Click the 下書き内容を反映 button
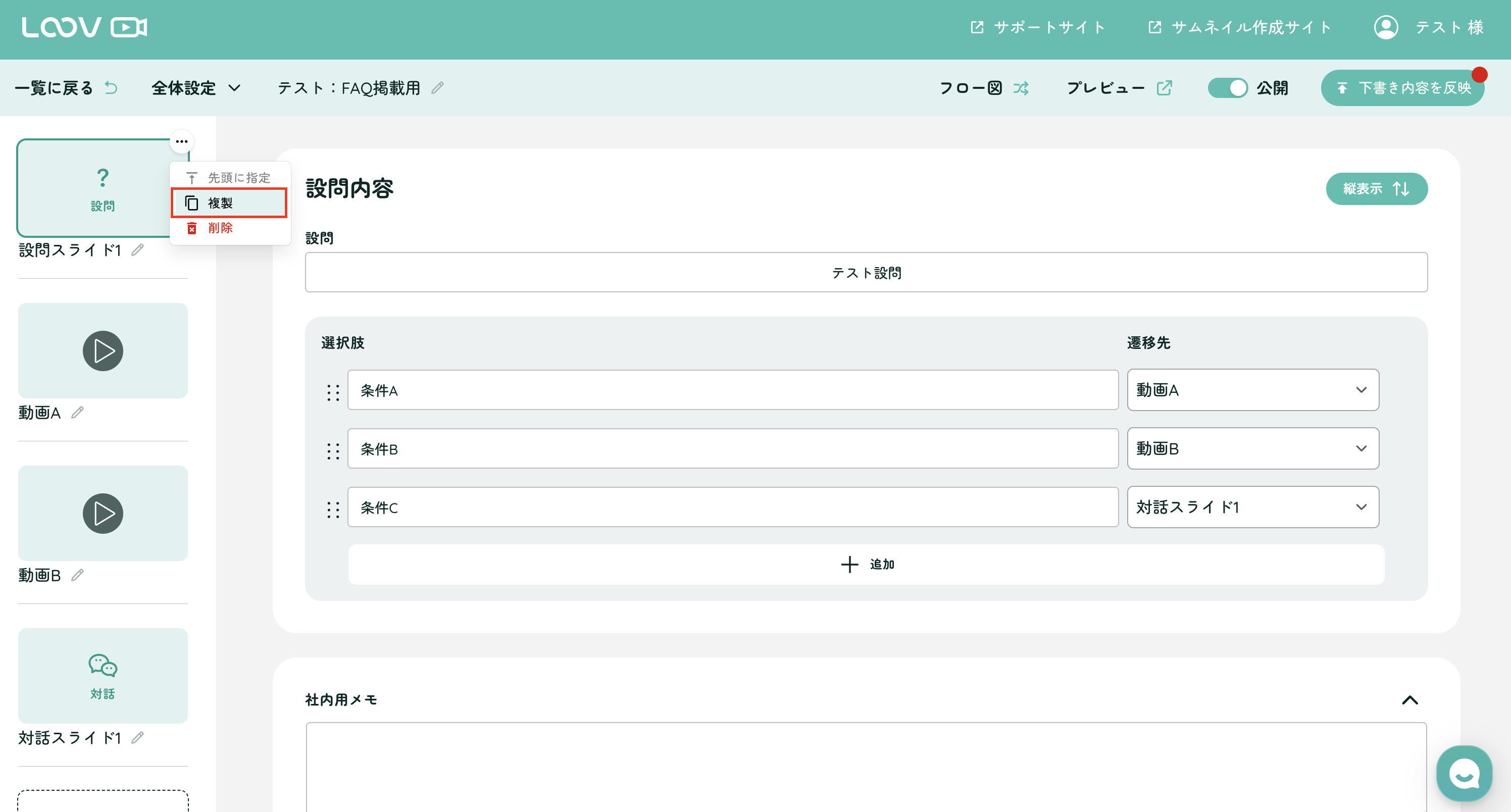The height and width of the screenshot is (812, 1511). (1402, 88)
